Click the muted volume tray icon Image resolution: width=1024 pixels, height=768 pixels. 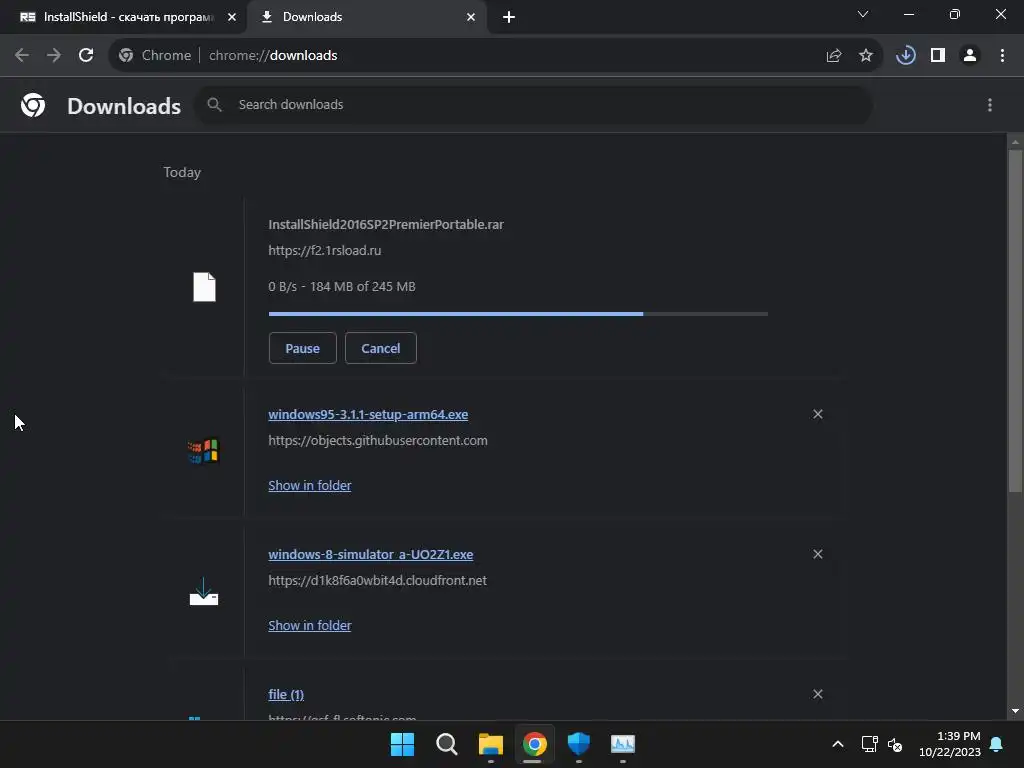pyautogui.click(x=895, y=744)
